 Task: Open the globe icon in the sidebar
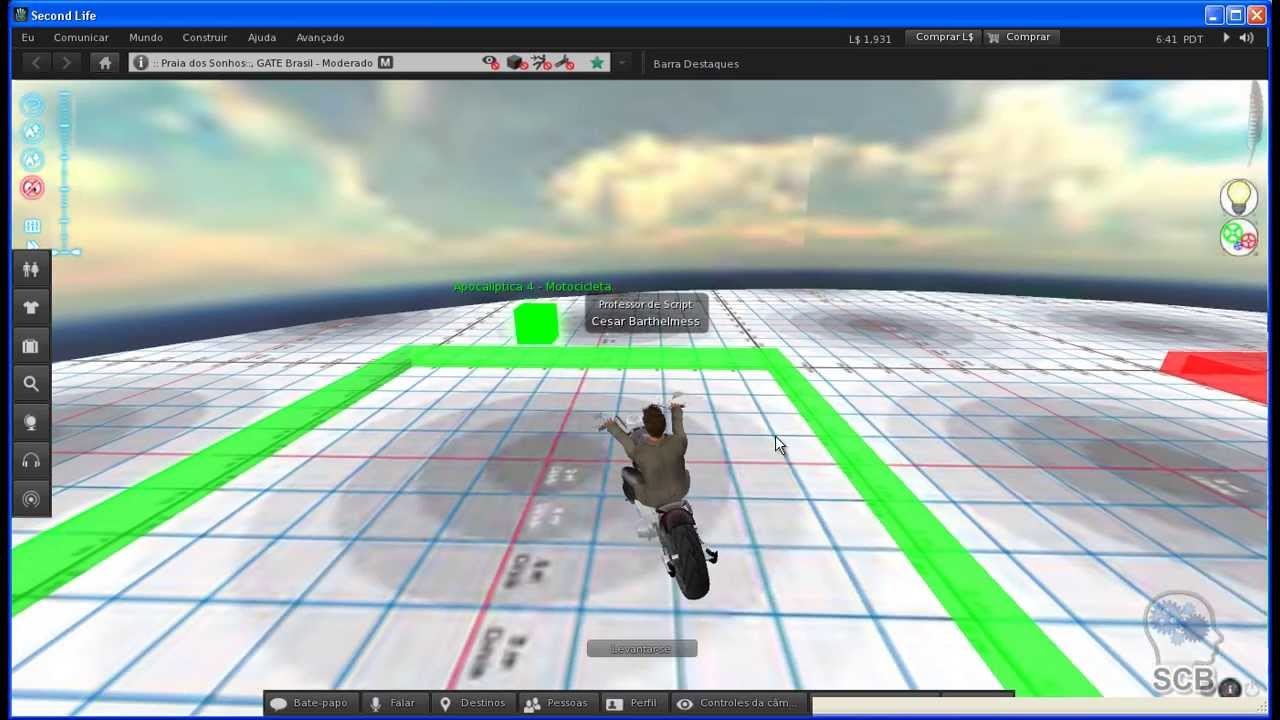pos(31,422)
